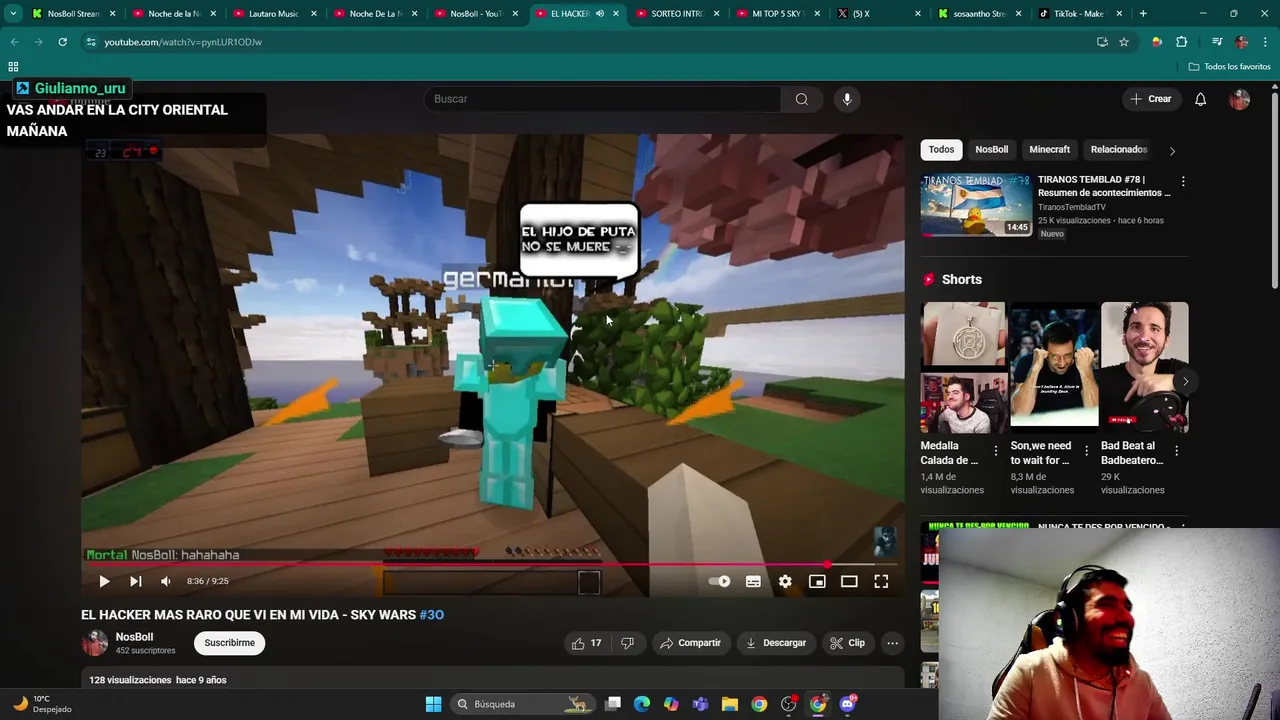1280x720 pixels.
Task: Show more filter chips with right chevron
Action: pos(1172,150)
